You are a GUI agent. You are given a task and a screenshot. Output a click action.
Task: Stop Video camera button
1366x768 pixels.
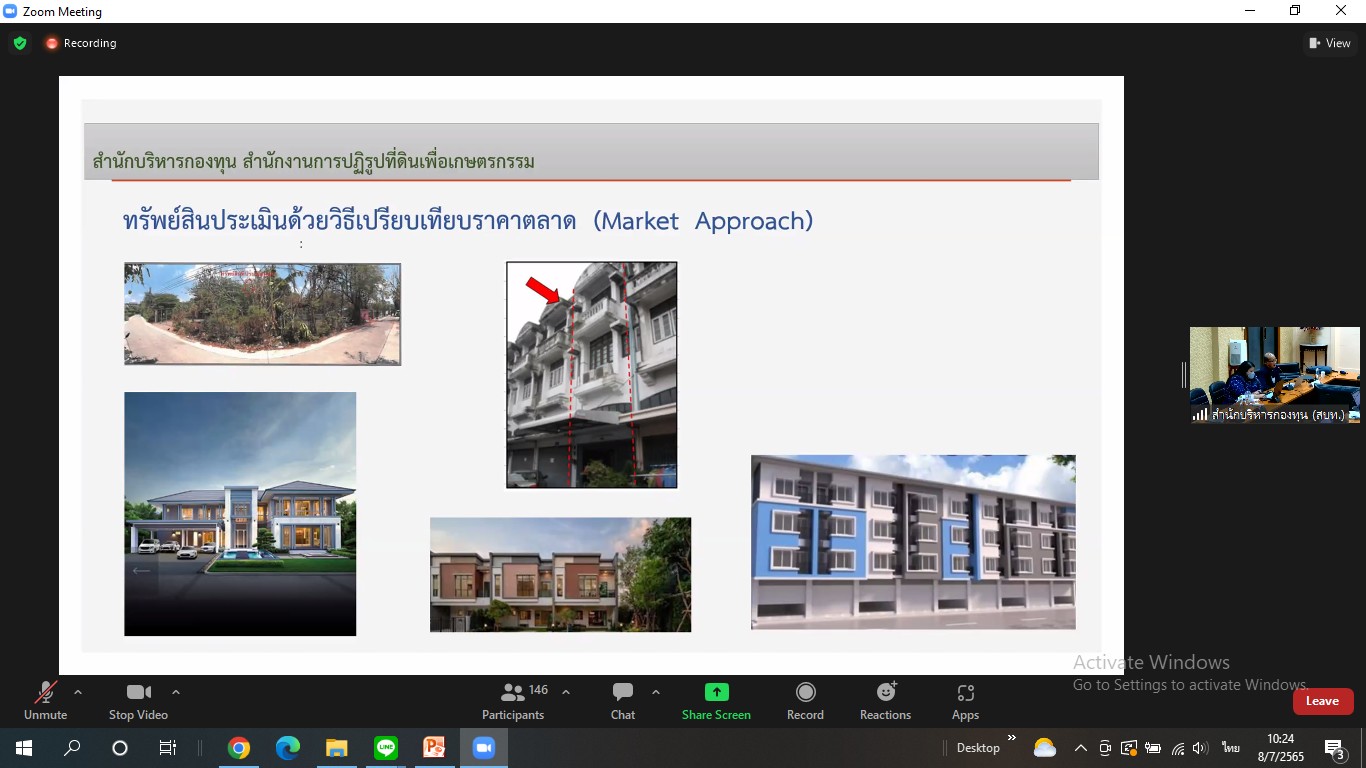click(x=138, y=700)
